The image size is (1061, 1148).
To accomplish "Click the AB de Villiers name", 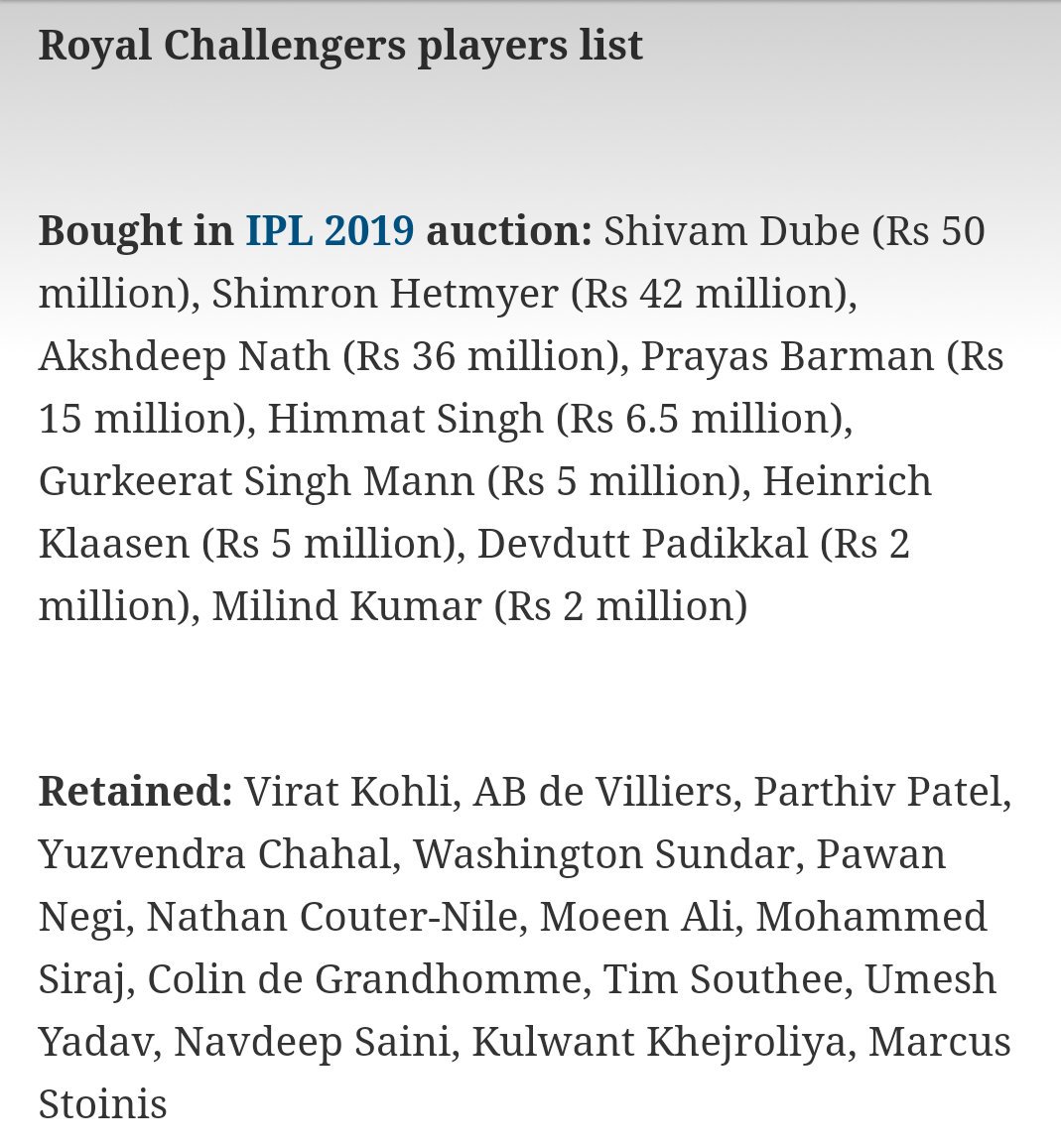I will 602,792.
